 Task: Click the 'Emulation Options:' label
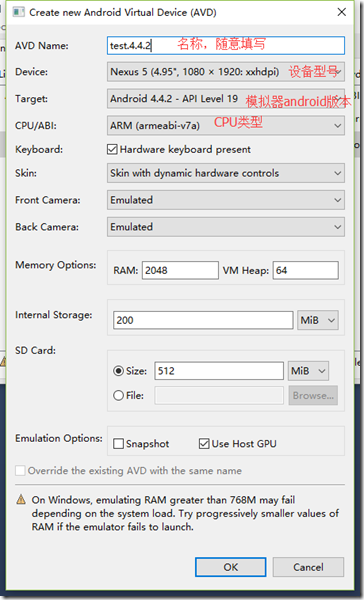[x=59, y=439]
